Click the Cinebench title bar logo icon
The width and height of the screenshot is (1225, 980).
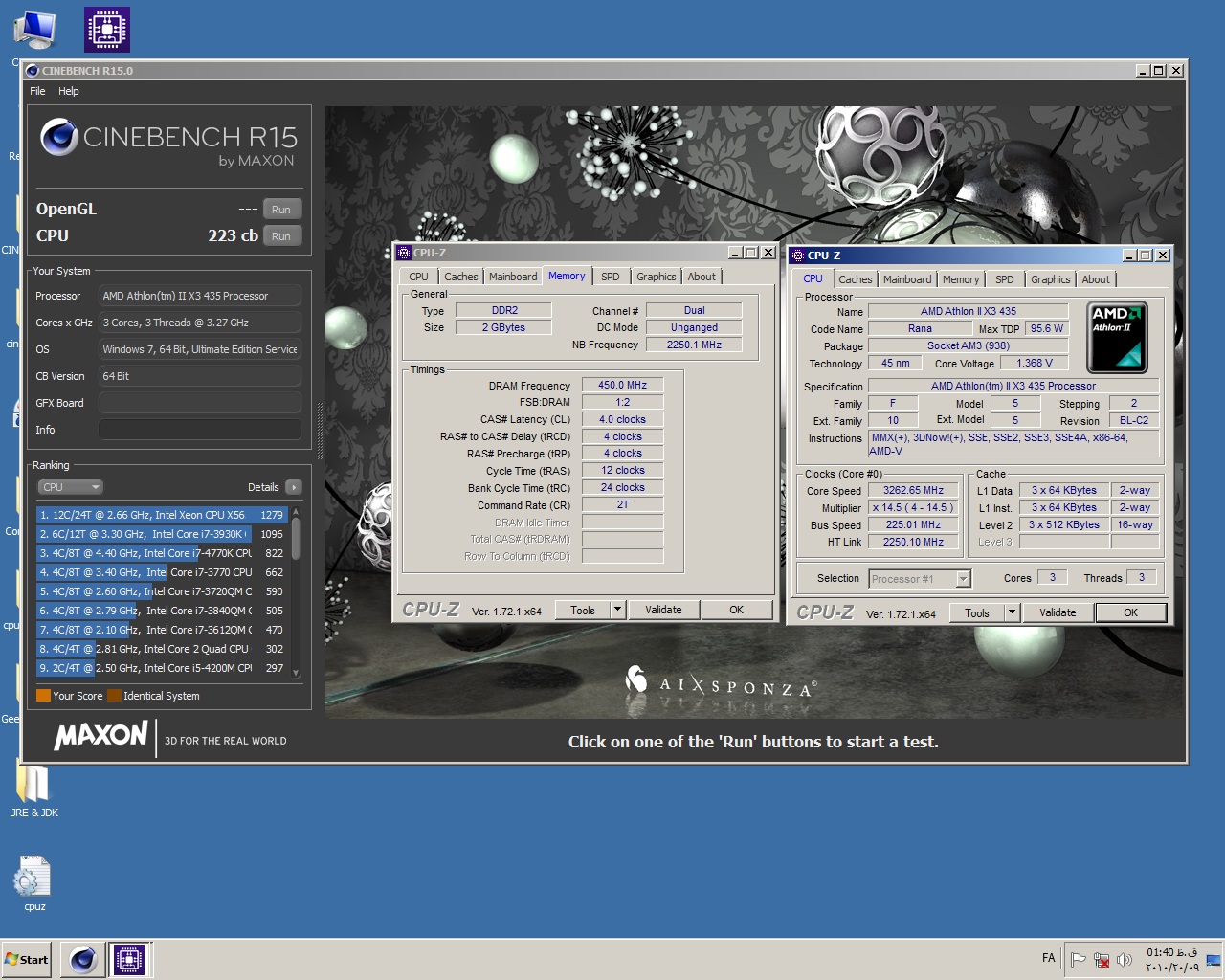click(33, 70)
